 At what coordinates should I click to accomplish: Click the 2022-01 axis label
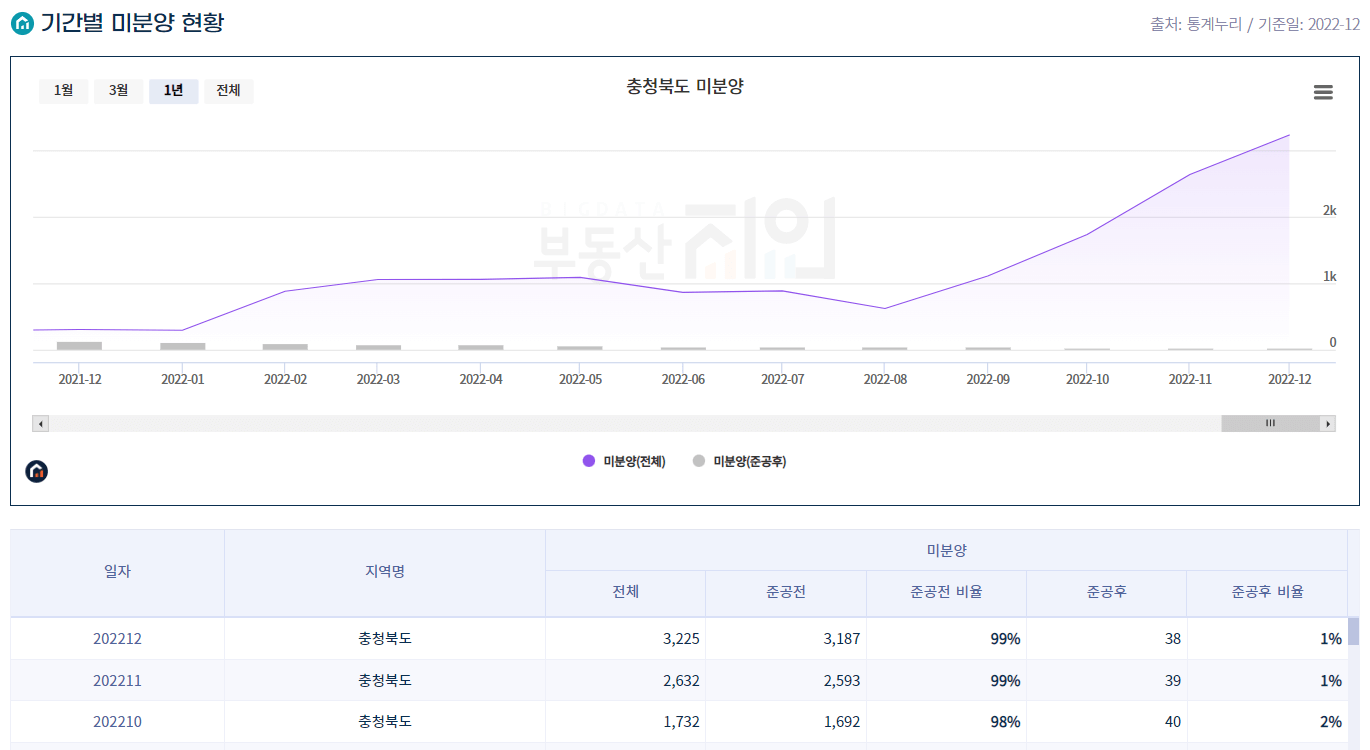[x=183, y=380]
